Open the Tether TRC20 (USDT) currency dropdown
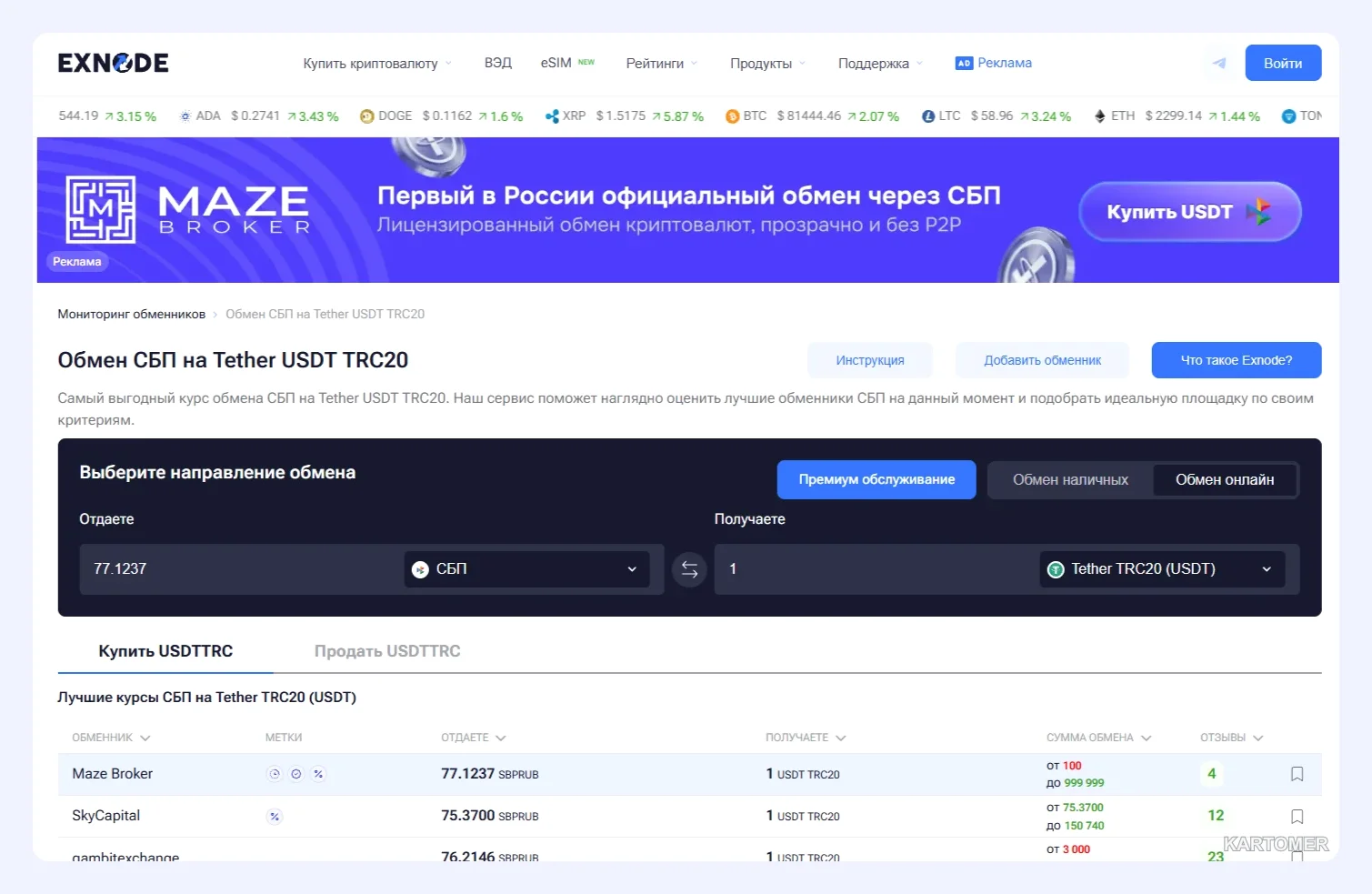The image size is (1372, 894). (x=1162, y=569)
